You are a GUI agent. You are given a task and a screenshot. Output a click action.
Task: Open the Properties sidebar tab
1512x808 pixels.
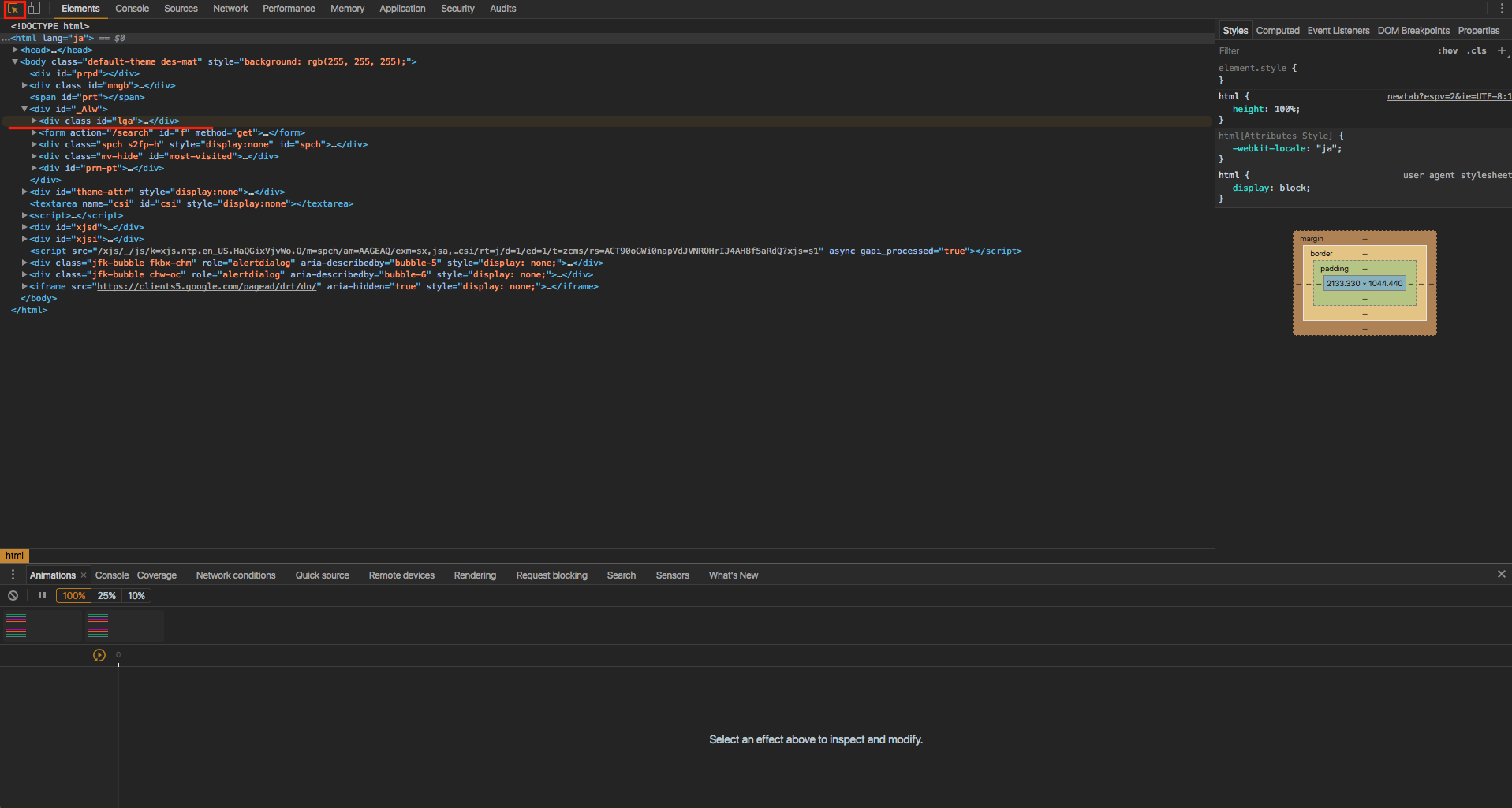[x=1479, y=31]
